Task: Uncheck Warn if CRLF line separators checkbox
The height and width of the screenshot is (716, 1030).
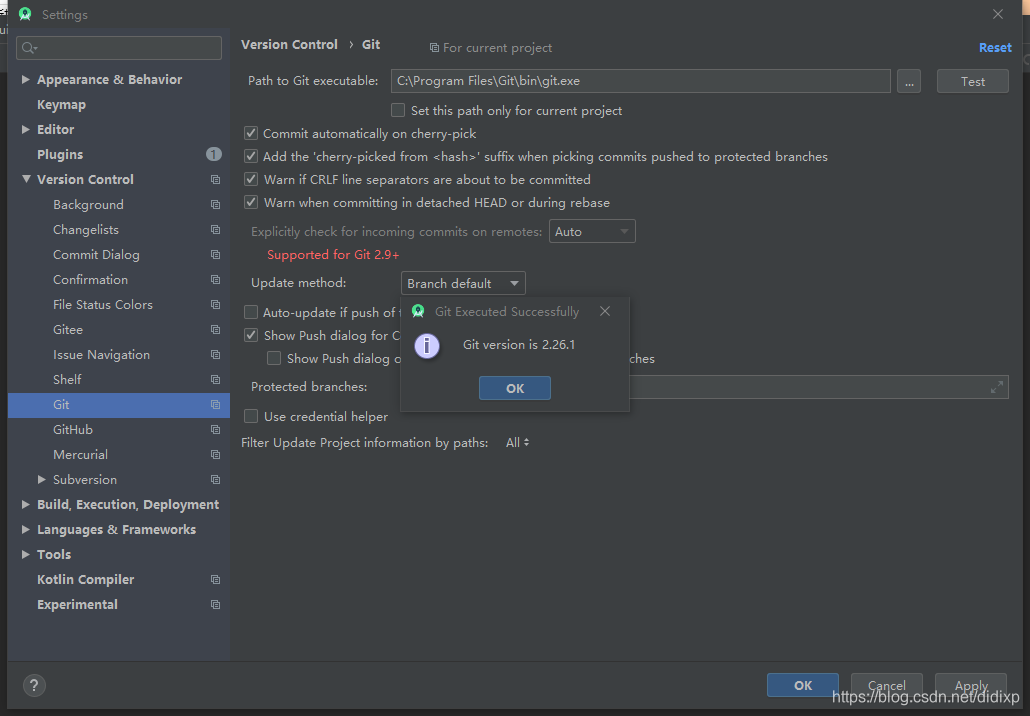Action: point(251,179)
